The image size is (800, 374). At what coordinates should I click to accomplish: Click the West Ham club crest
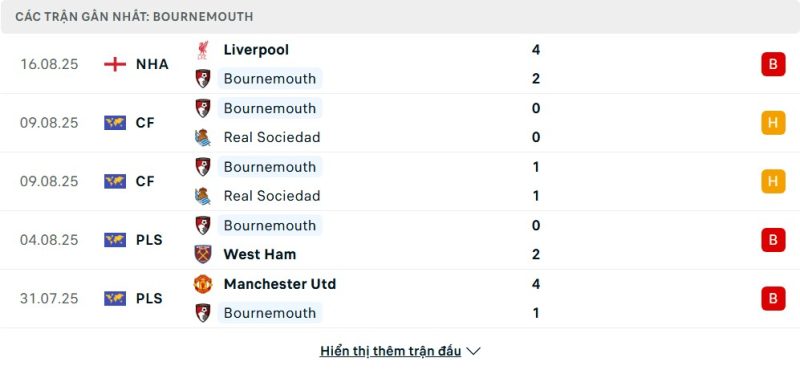point(203,254)
